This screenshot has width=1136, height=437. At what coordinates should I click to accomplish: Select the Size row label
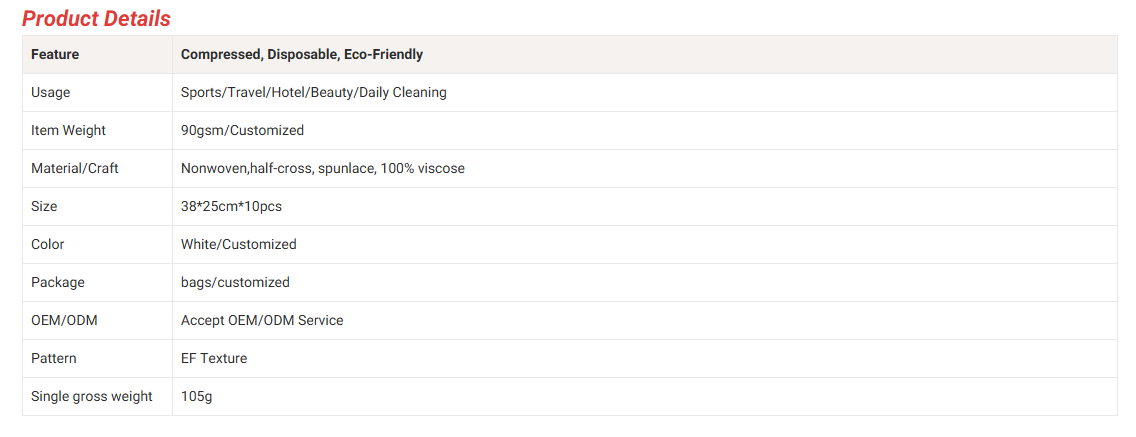click(44, 206)
